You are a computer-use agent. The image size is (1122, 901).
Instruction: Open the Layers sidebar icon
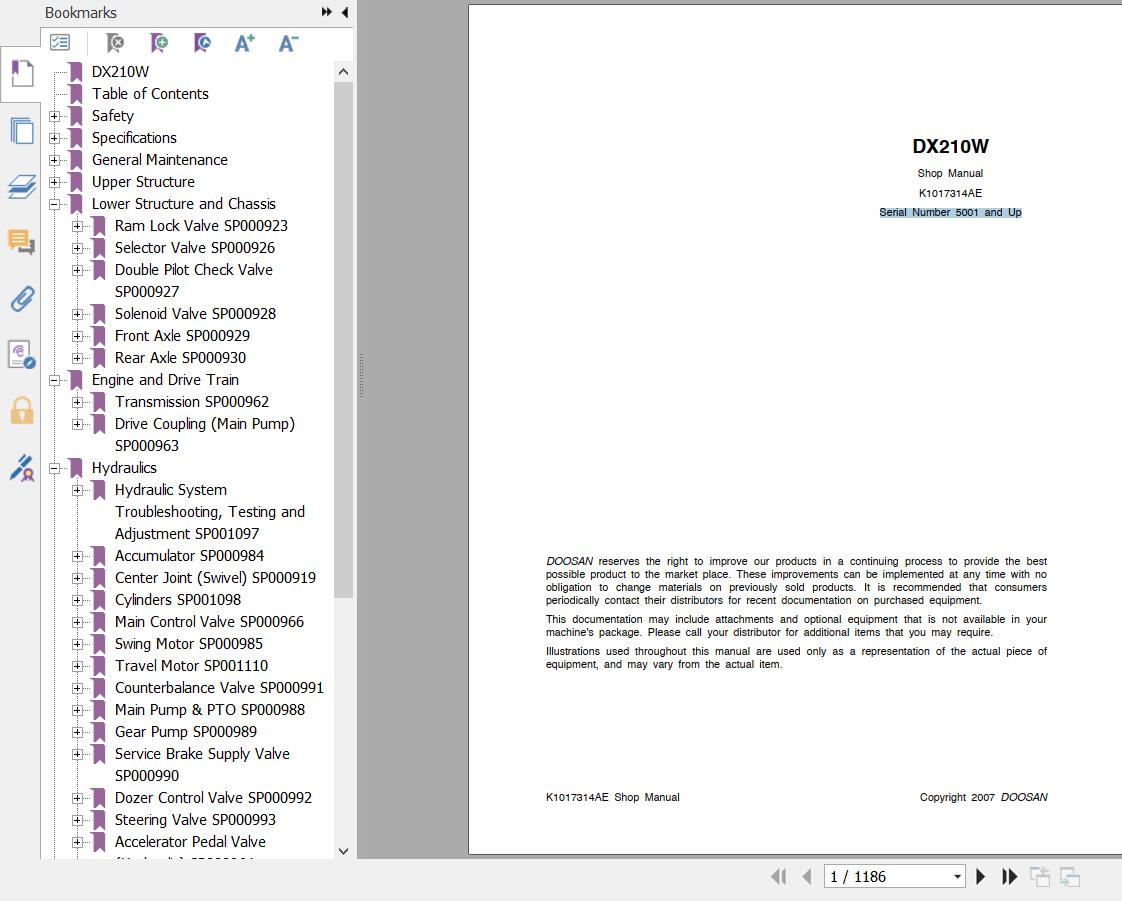(x=21, y=186)
